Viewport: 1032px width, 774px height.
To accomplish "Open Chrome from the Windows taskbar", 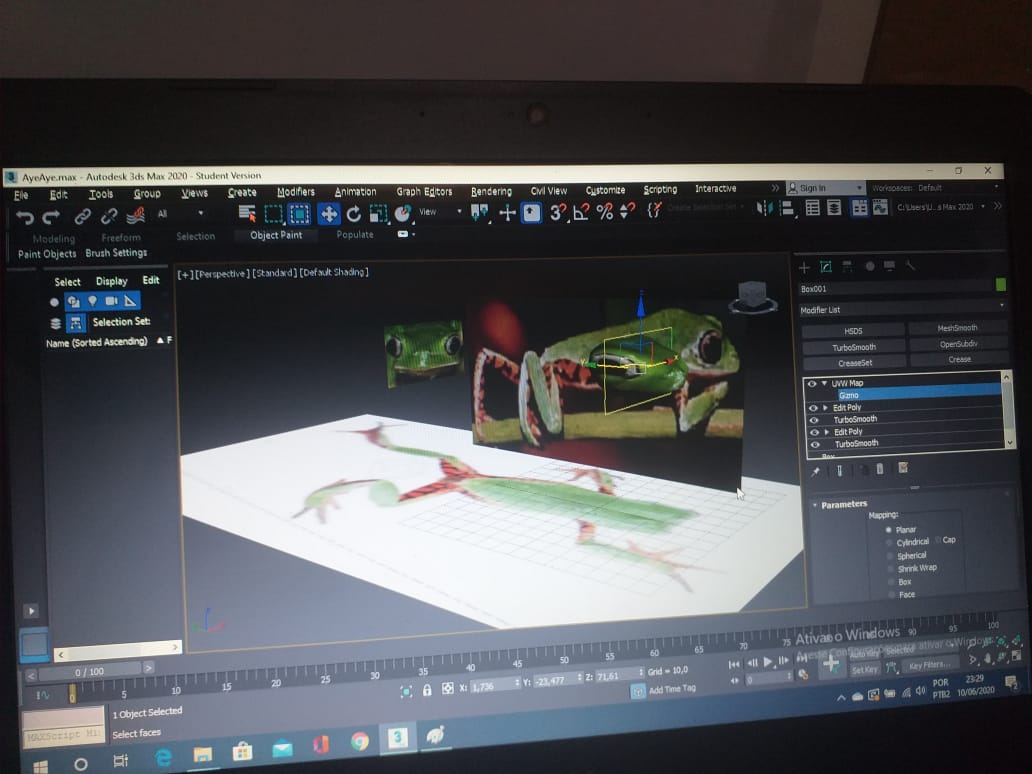I will click(359, 741).
